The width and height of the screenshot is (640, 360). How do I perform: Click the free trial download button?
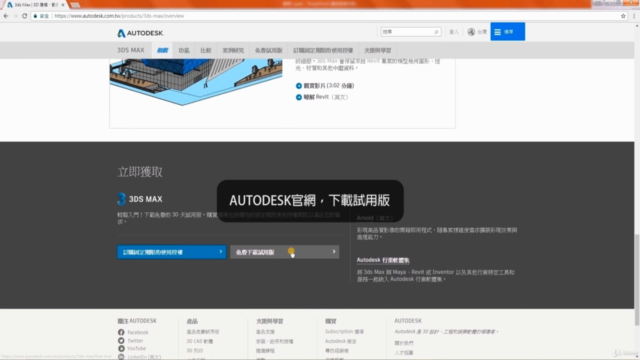pyautogui.click(x=284, y=252)
